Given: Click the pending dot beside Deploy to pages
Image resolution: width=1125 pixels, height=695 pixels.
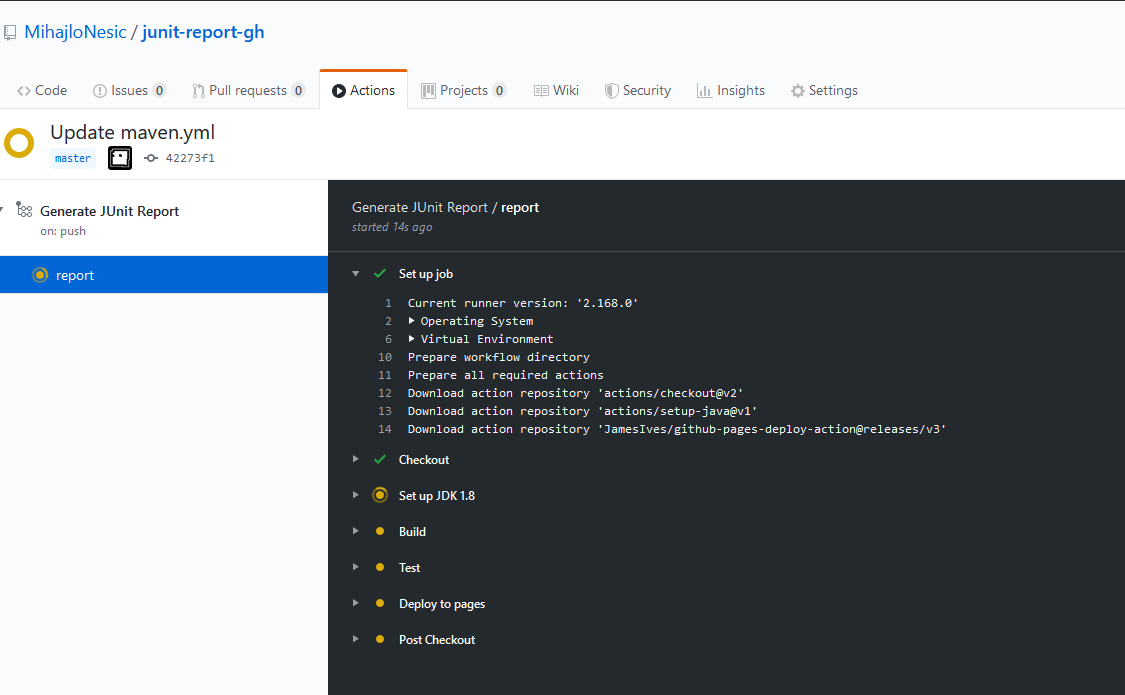Looking at the screenshot, I should [x=380, y=603].
